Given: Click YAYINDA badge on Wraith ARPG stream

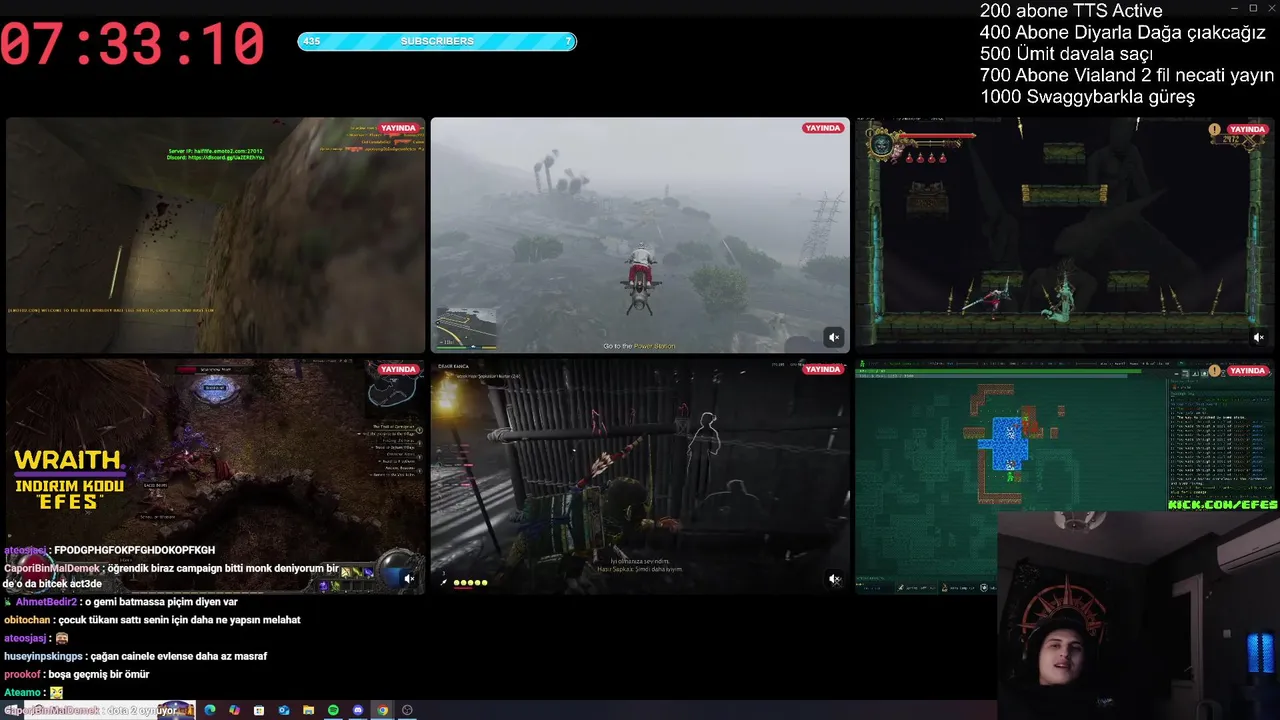Looking at the screenshot, I should (398, 369).
